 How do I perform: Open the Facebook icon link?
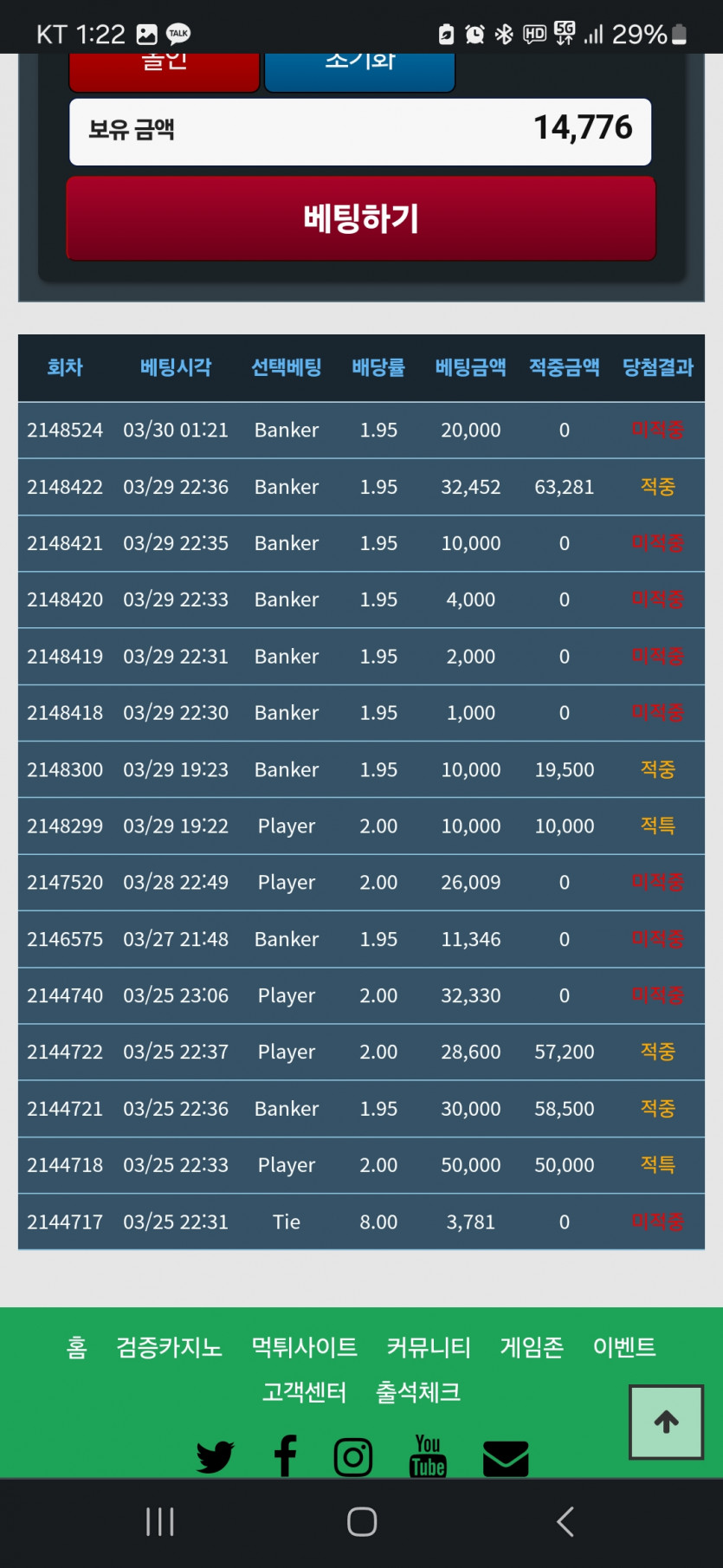[285, 1455]
